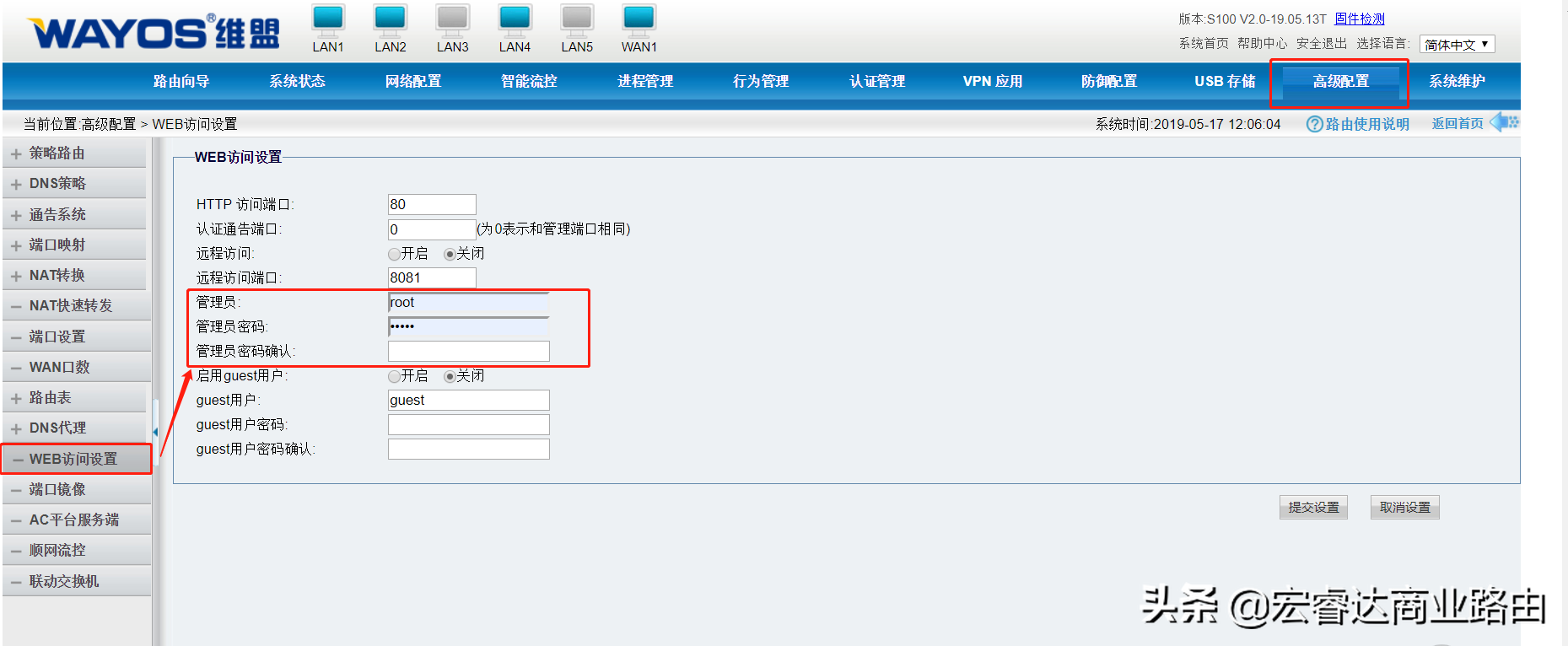Screen dimensions: 1568x646
Task: Click the return home arrow icon
Action: coord(1504,122)
